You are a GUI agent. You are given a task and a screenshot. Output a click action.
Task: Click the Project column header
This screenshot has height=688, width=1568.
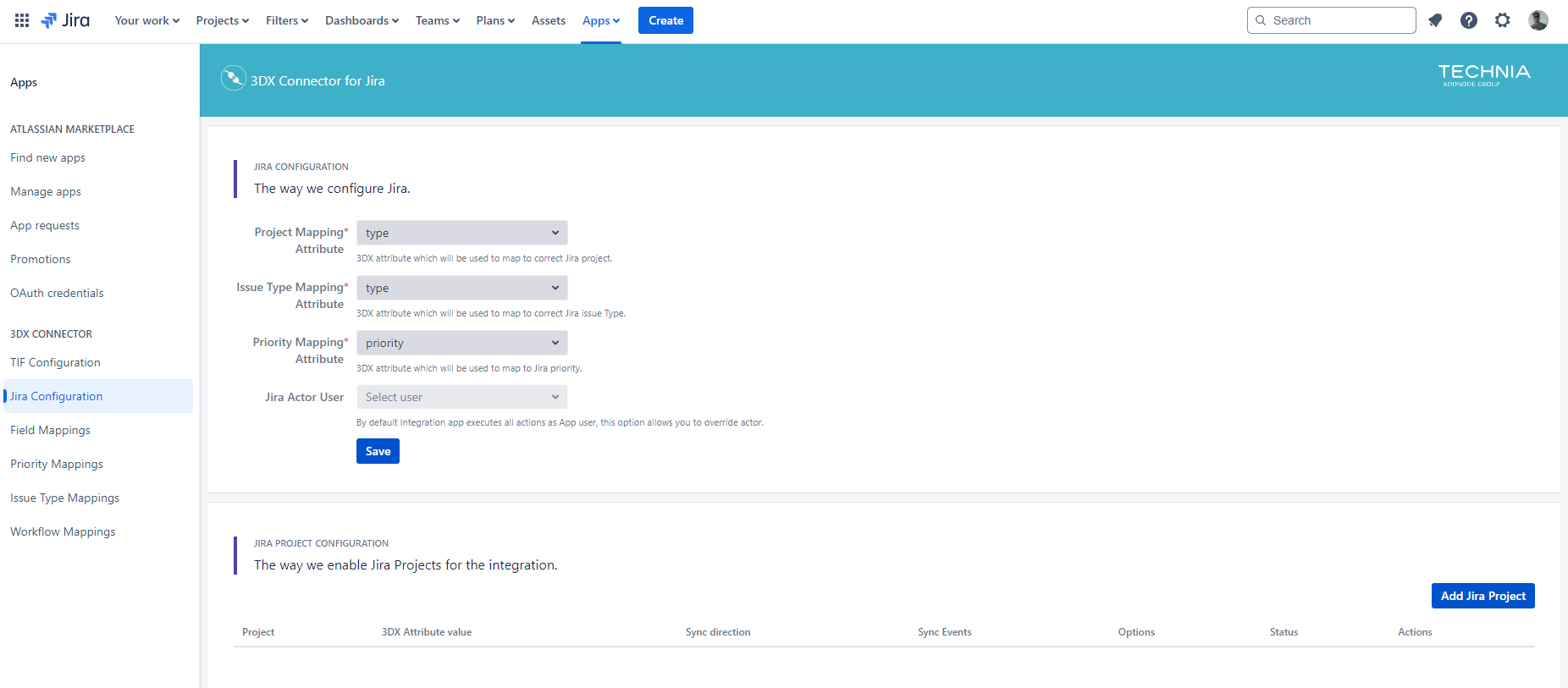(258, 632)
